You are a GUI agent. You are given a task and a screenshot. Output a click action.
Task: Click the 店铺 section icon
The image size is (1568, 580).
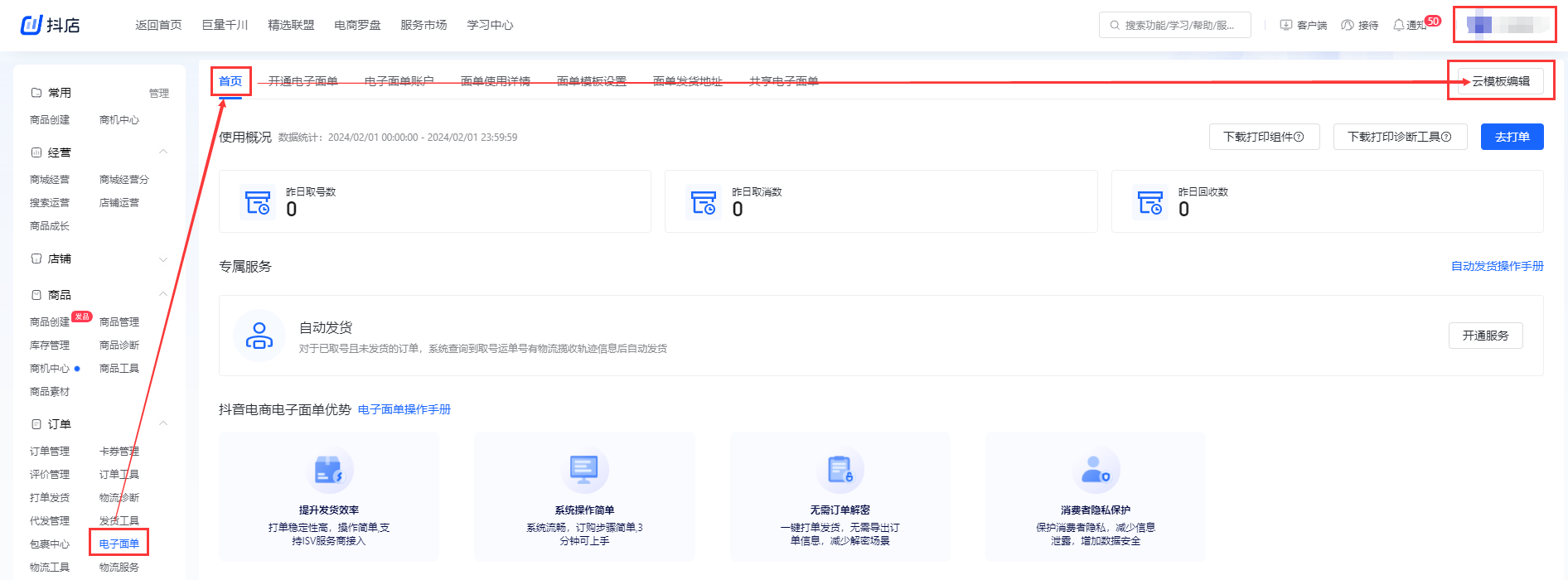[x=36, y=259]
